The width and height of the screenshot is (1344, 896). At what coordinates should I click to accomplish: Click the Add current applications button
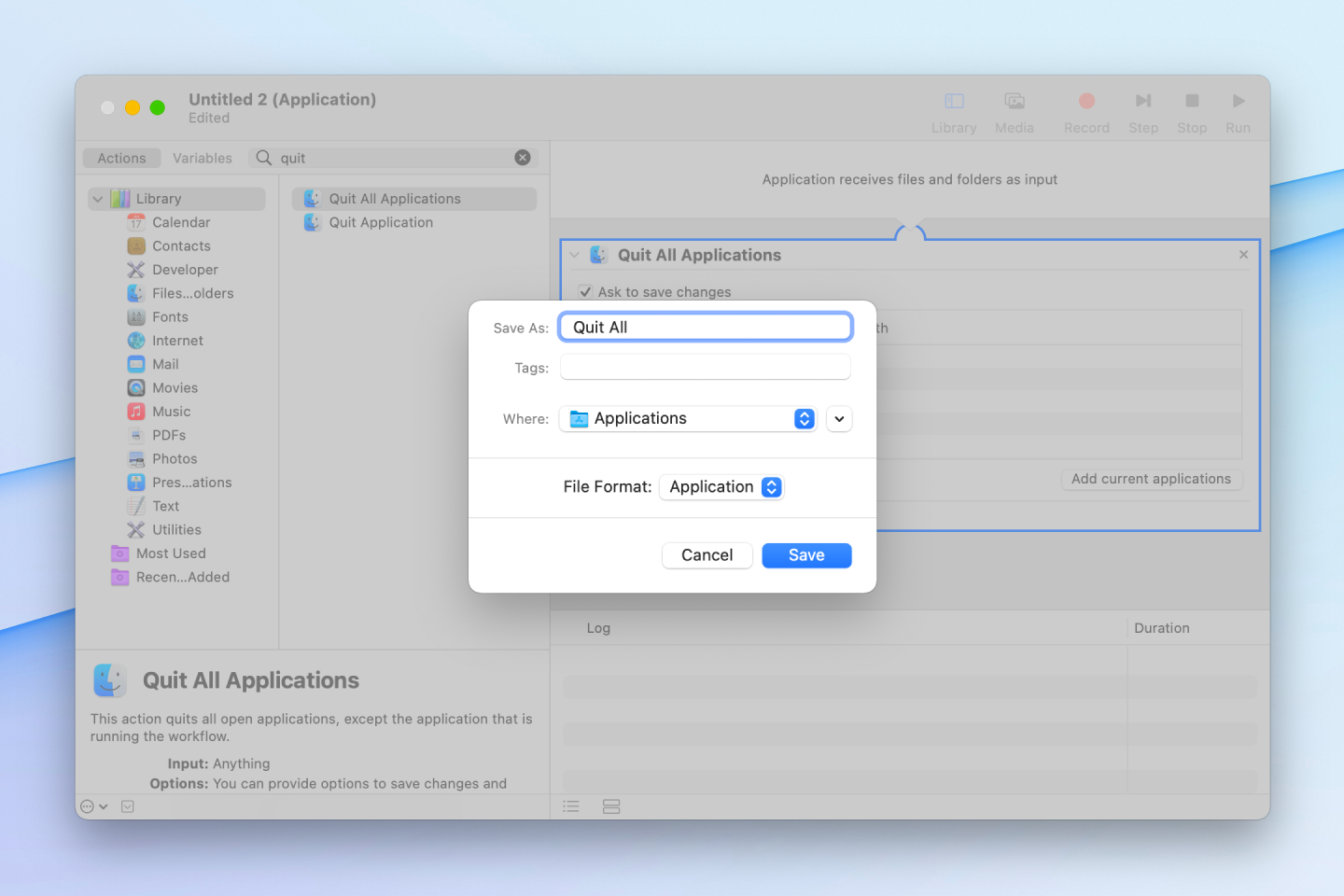[x=1151, y=479]
